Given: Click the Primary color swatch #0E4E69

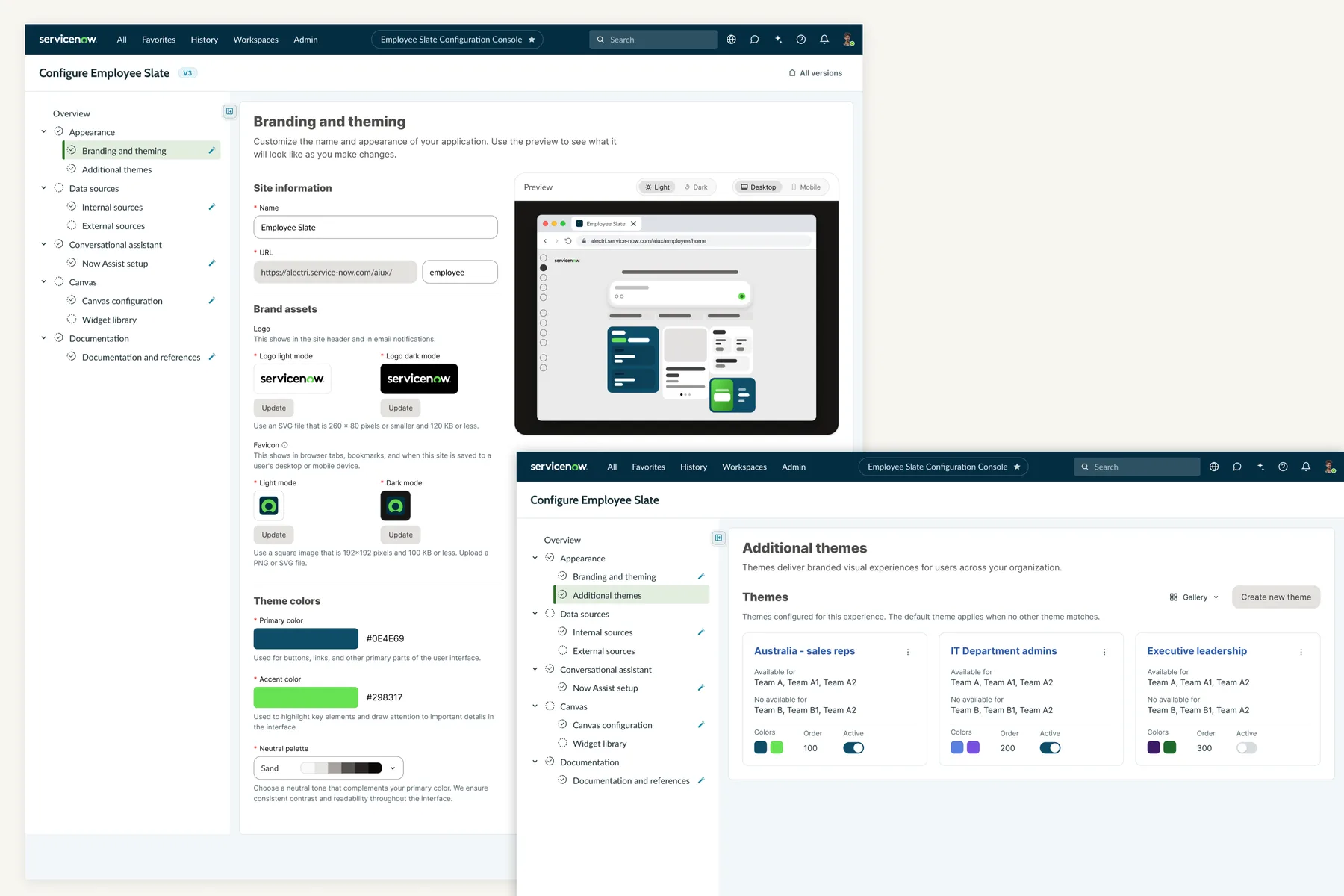Looking at the screenshot, I should pos(306,638).
